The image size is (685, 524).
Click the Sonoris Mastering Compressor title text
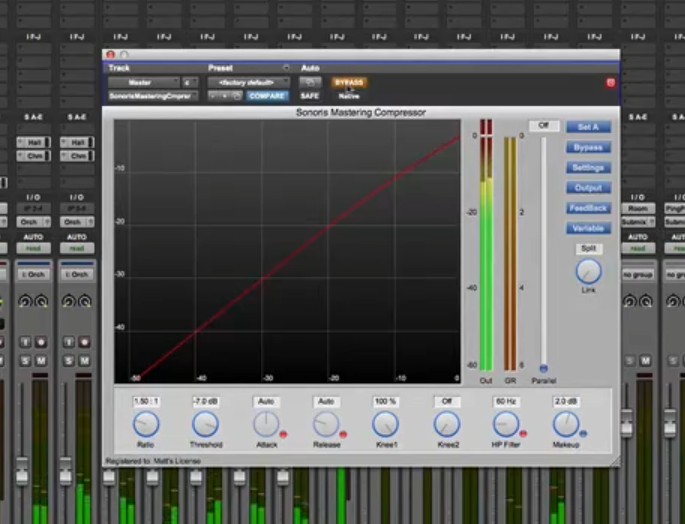click(x=361, y=113)
